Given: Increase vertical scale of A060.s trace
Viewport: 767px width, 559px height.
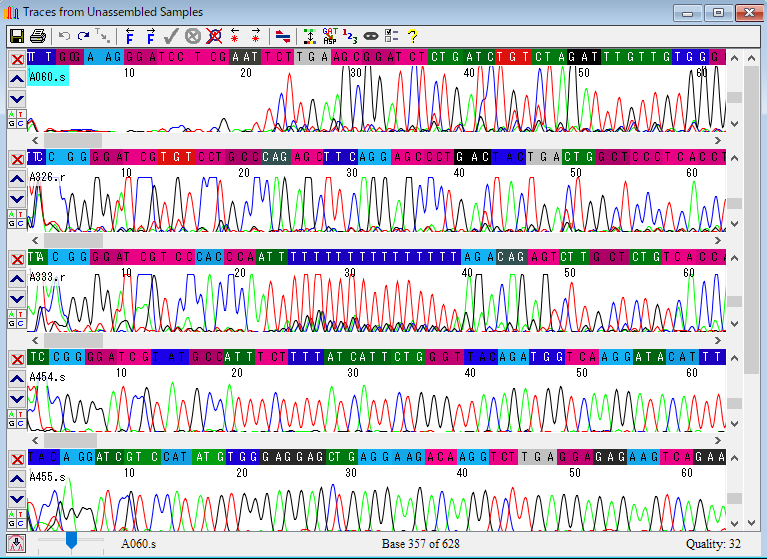Looking at the screenshot, I should pyautogui.click(x=734, y=58).
